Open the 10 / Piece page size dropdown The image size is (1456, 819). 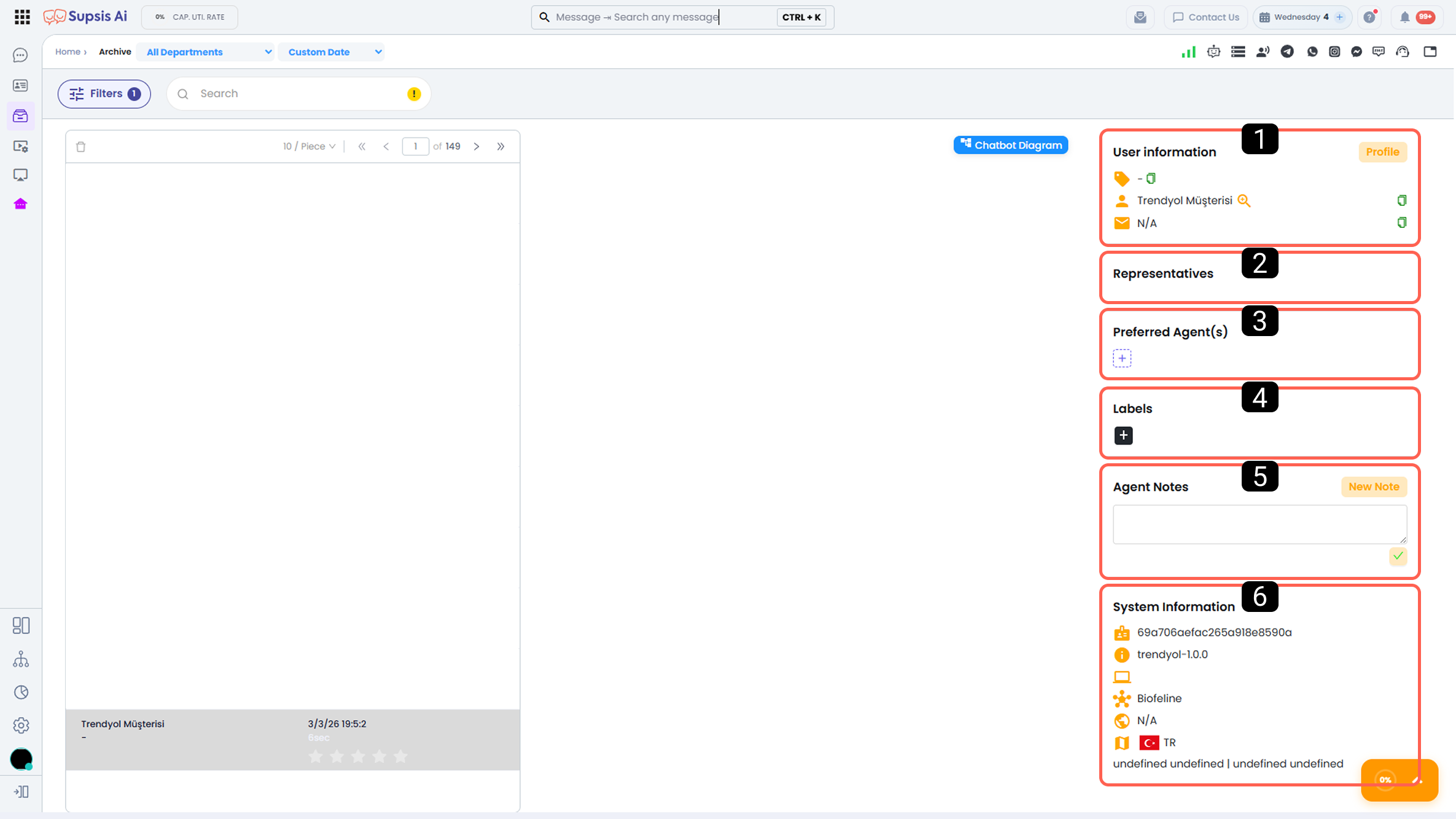click(x=309, y=146)
